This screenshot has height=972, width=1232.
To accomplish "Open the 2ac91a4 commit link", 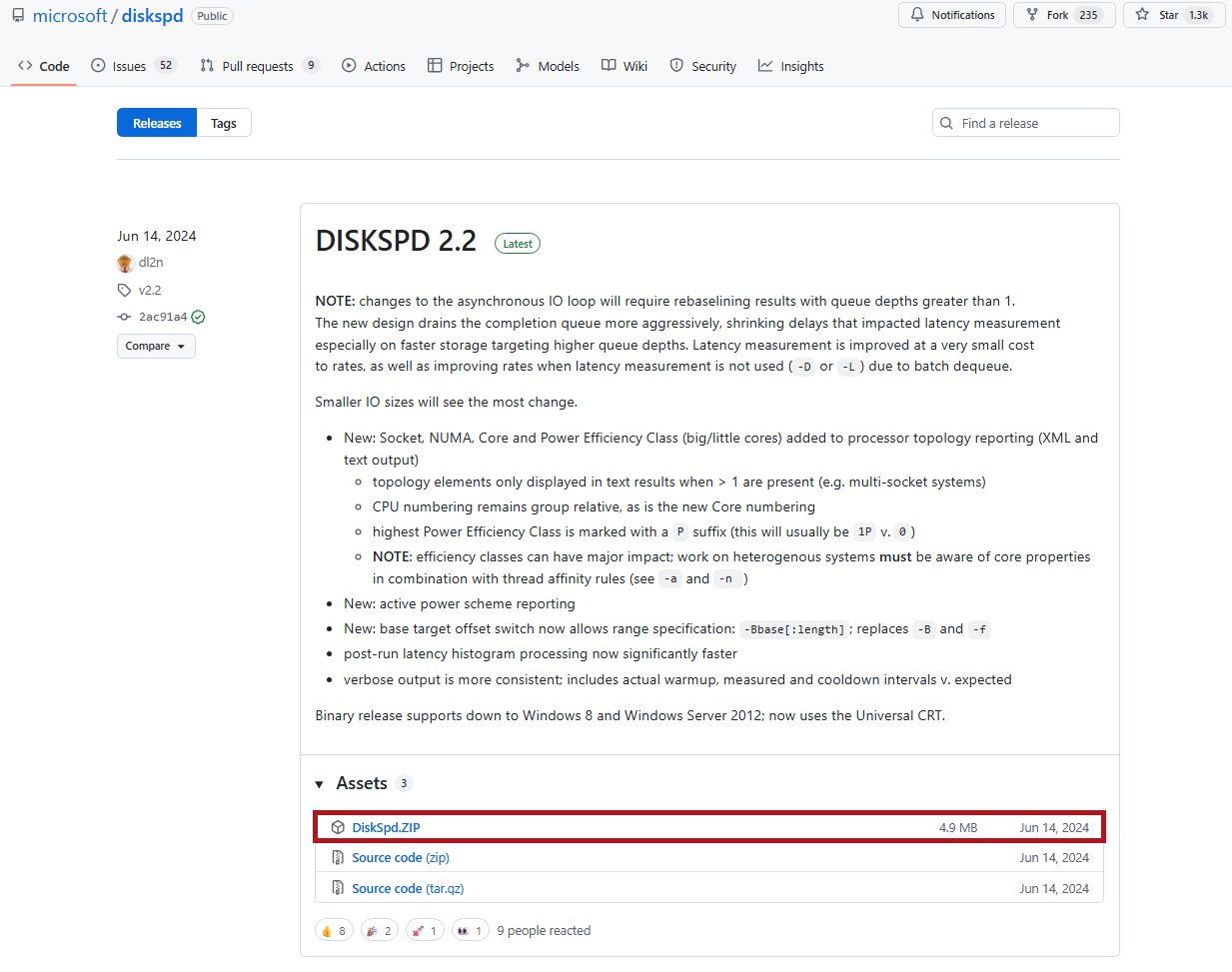I will [x=162, y=317].
